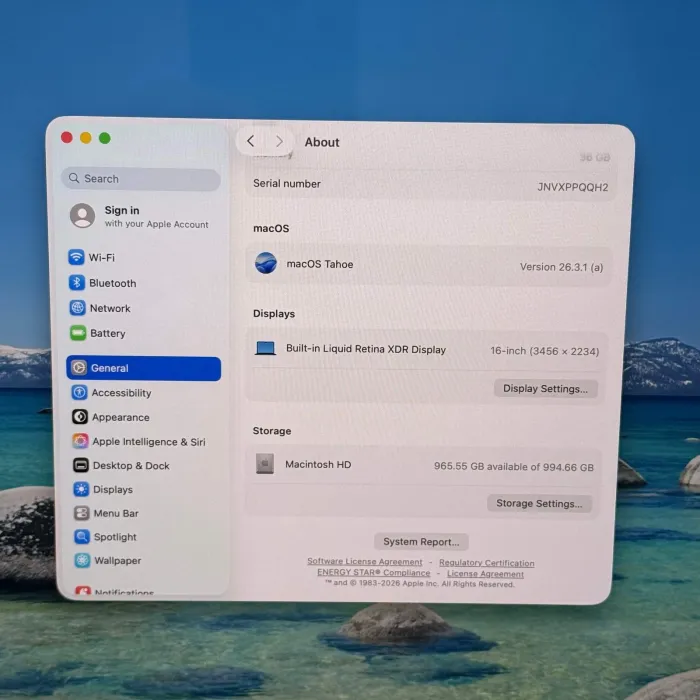Go forward with the right chevron
Screen dimensions: 700x700
click(x=279, y=142)
